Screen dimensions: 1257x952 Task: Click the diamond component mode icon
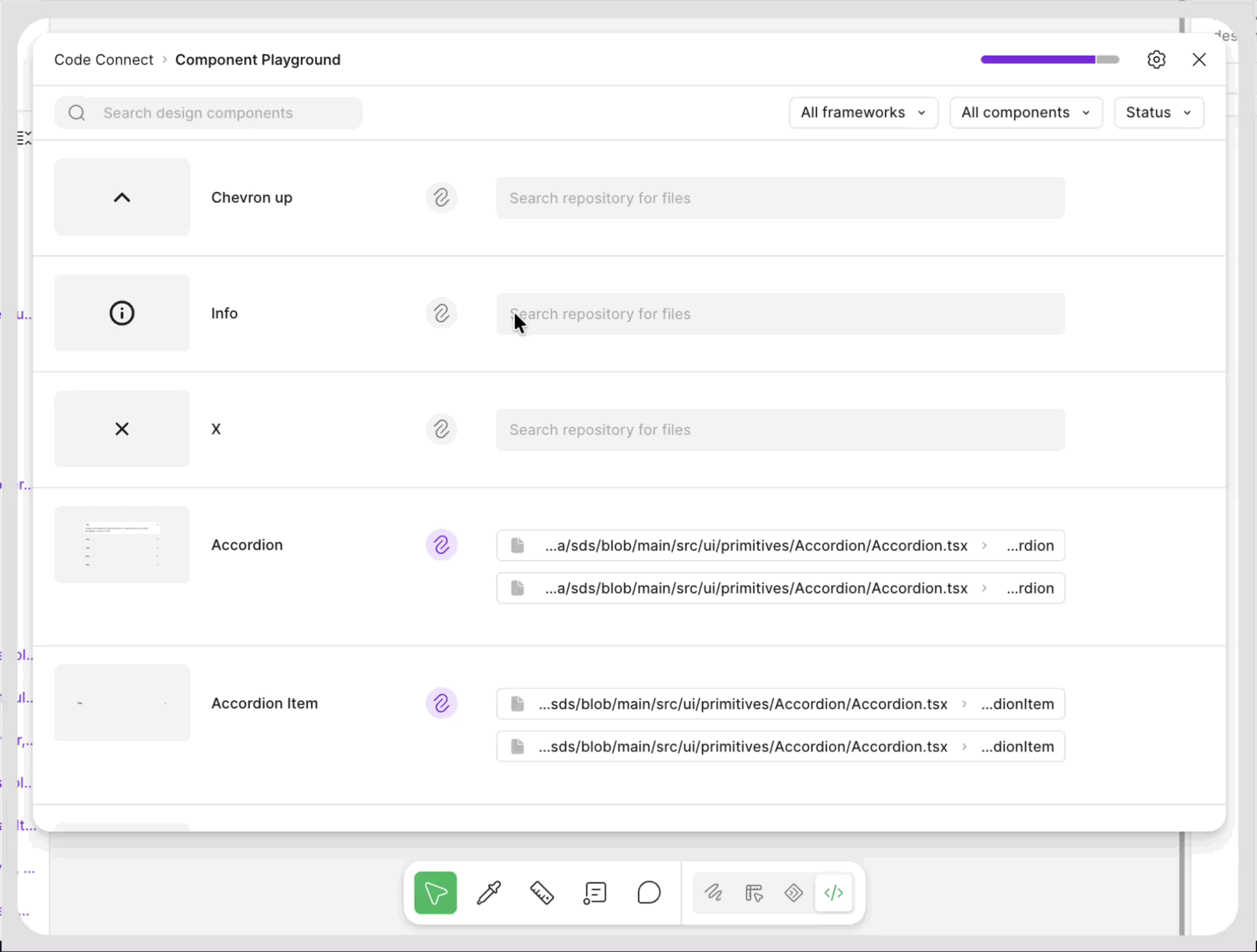point(794,893)
